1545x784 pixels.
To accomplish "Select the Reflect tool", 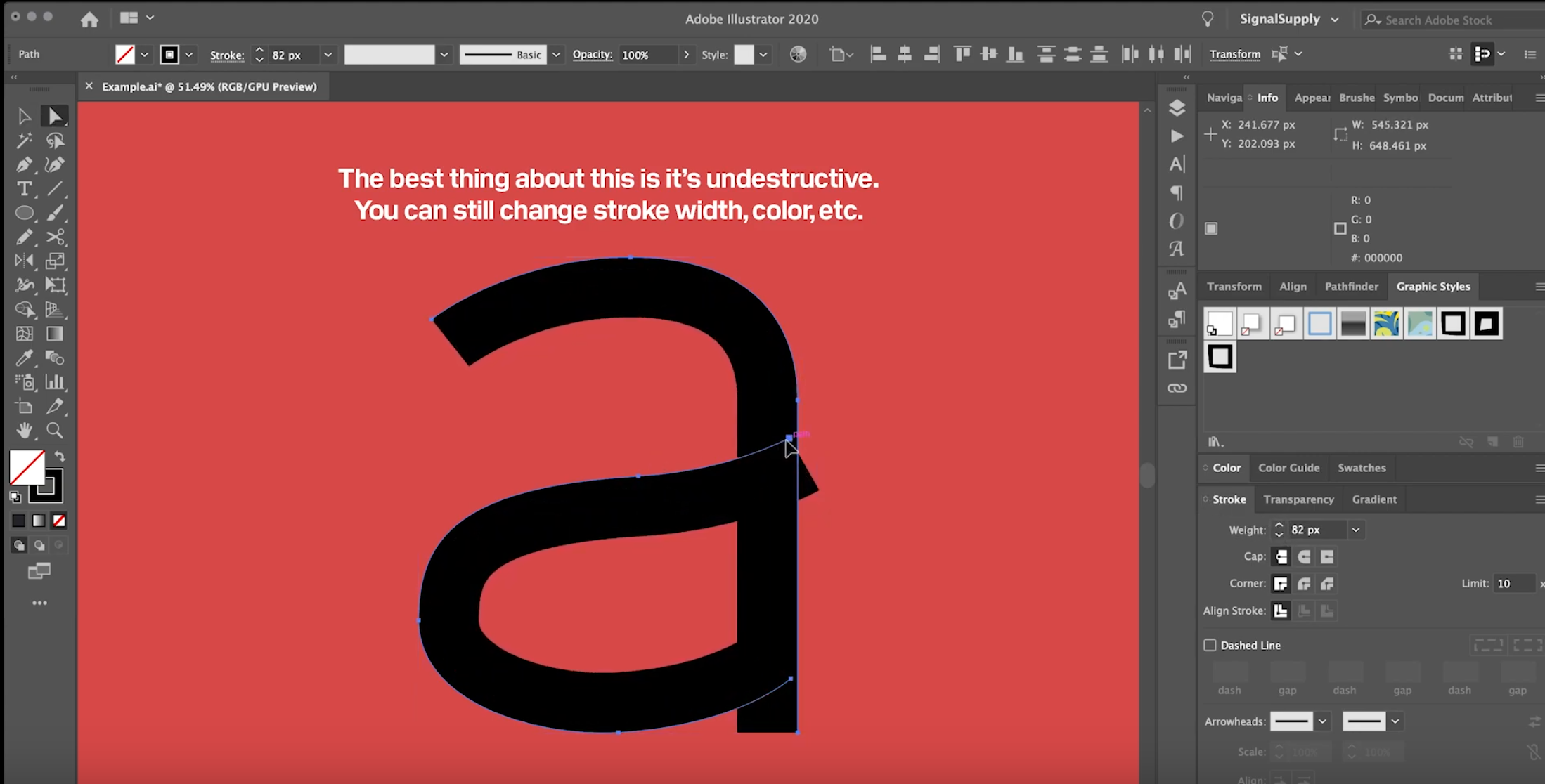I will pos(24,261).
